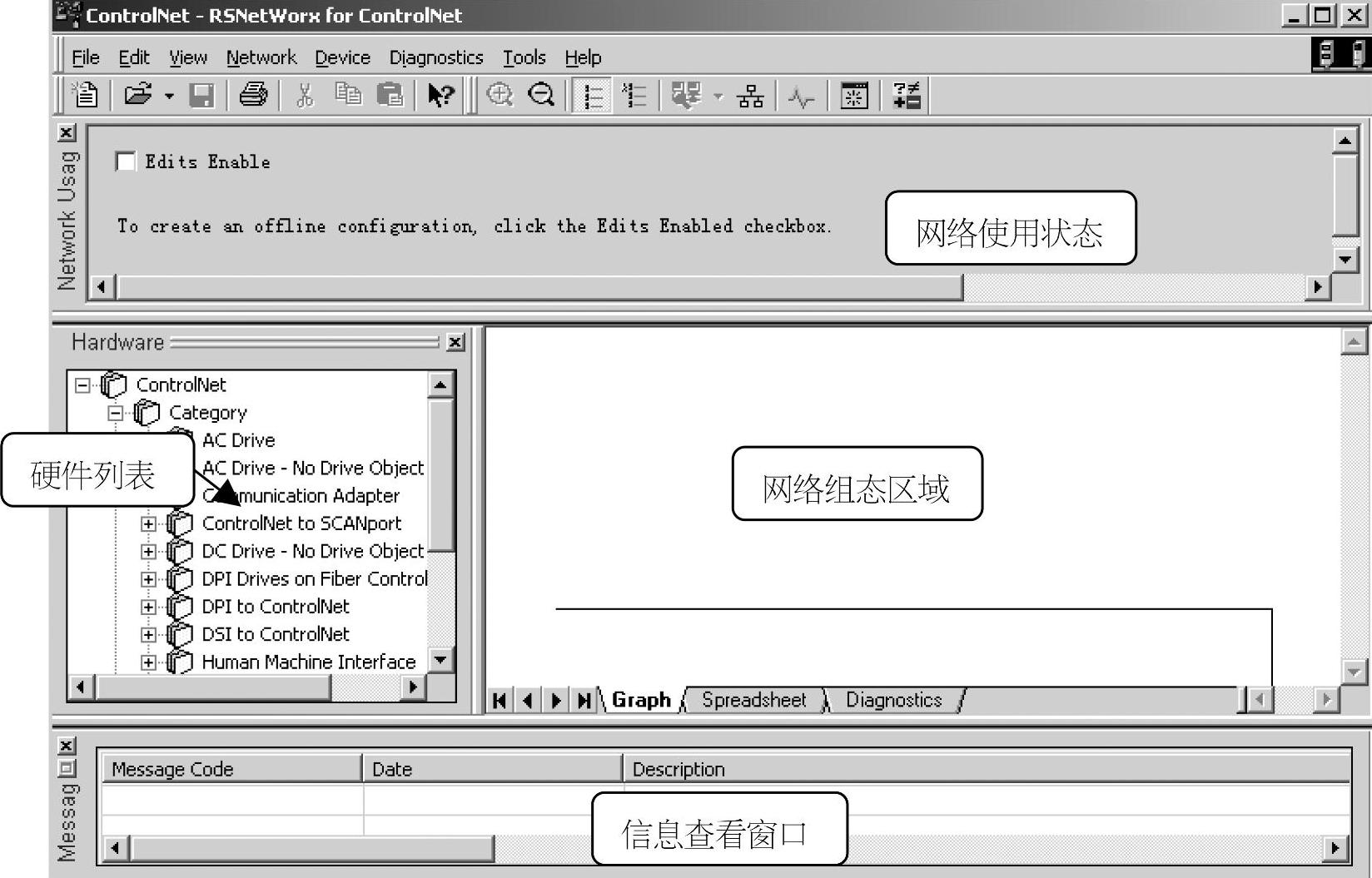Click the pin square icon in Messages panel
Viewport: 1372px width, 878px height.
point(67,768)
